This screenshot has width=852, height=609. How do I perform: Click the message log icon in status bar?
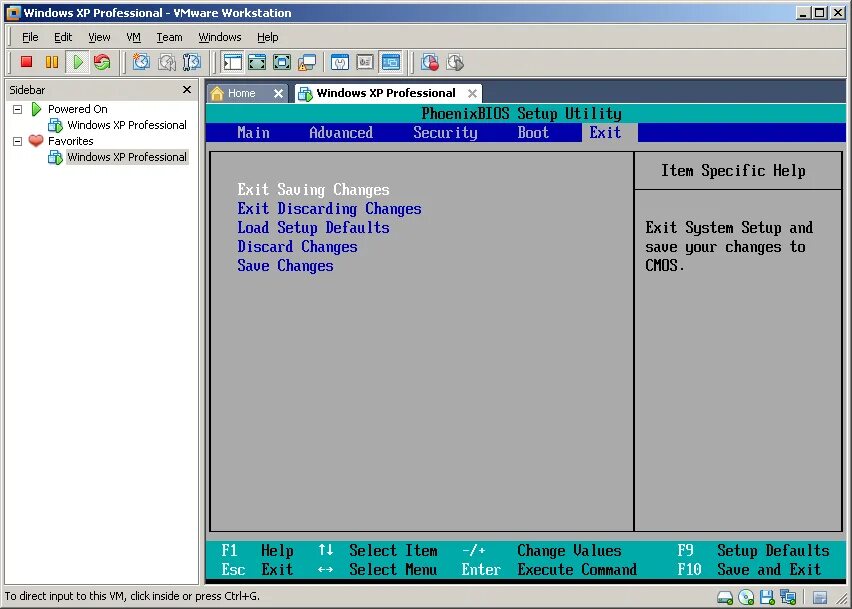pyautogui.click(x=820, y=598)
